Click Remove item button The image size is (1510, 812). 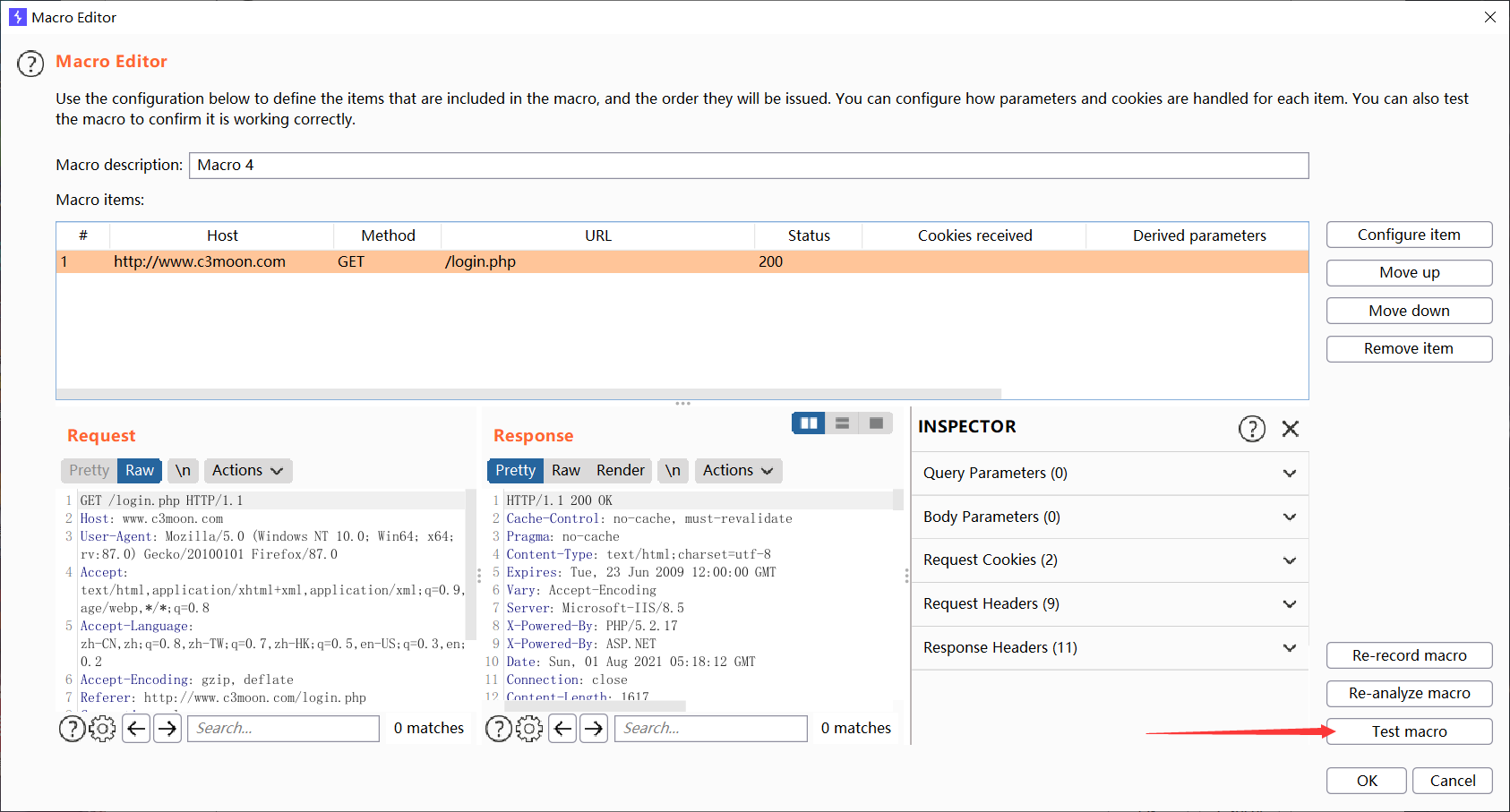(1409, 349)
